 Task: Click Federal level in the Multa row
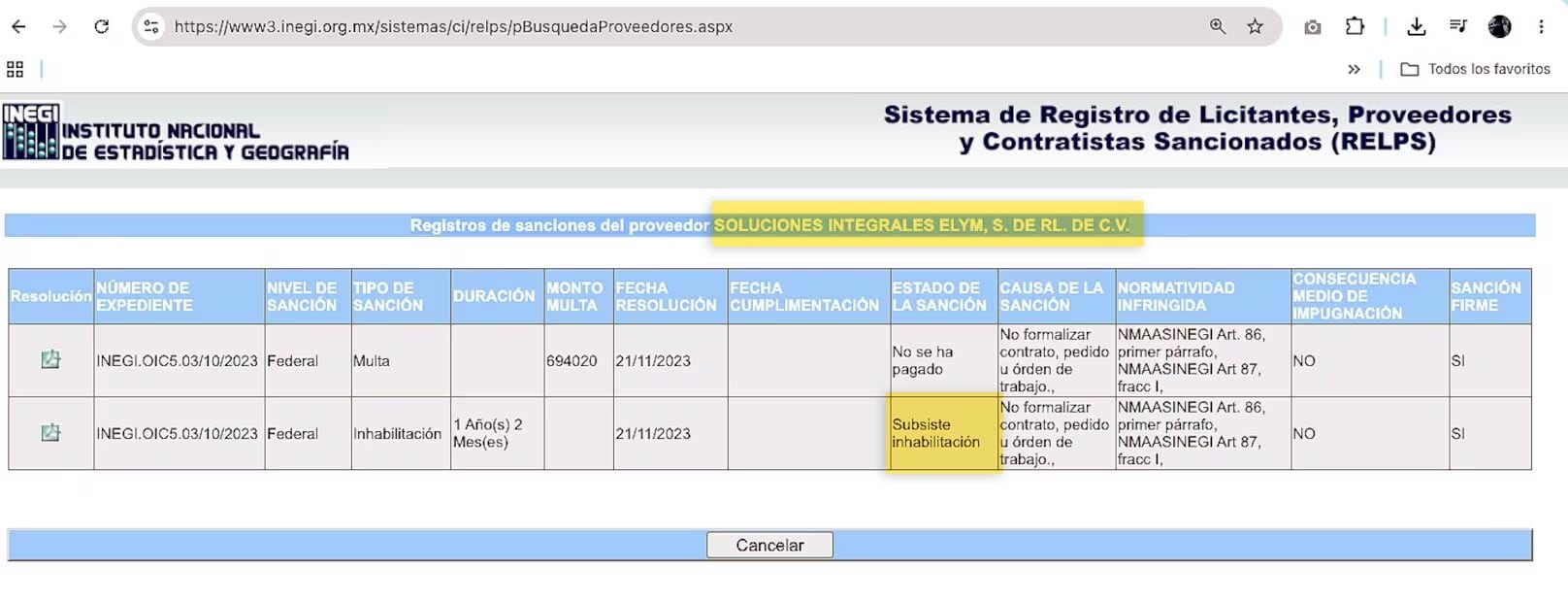click(292, 360)
